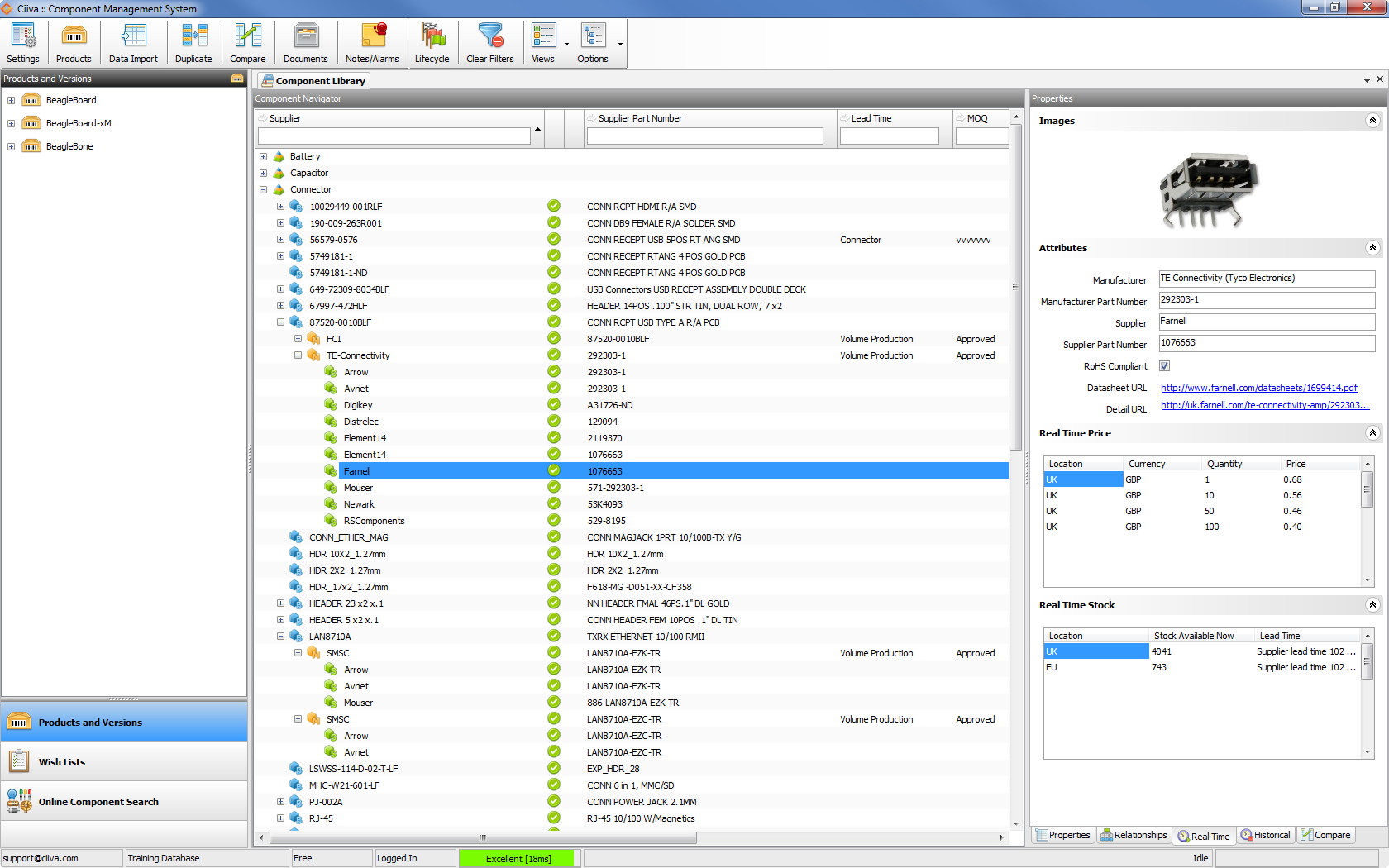Image resolution: width=1389 pixels, height=868 pixels.
Task: Collapse the Connector category
Action: (x=263, y=189)
